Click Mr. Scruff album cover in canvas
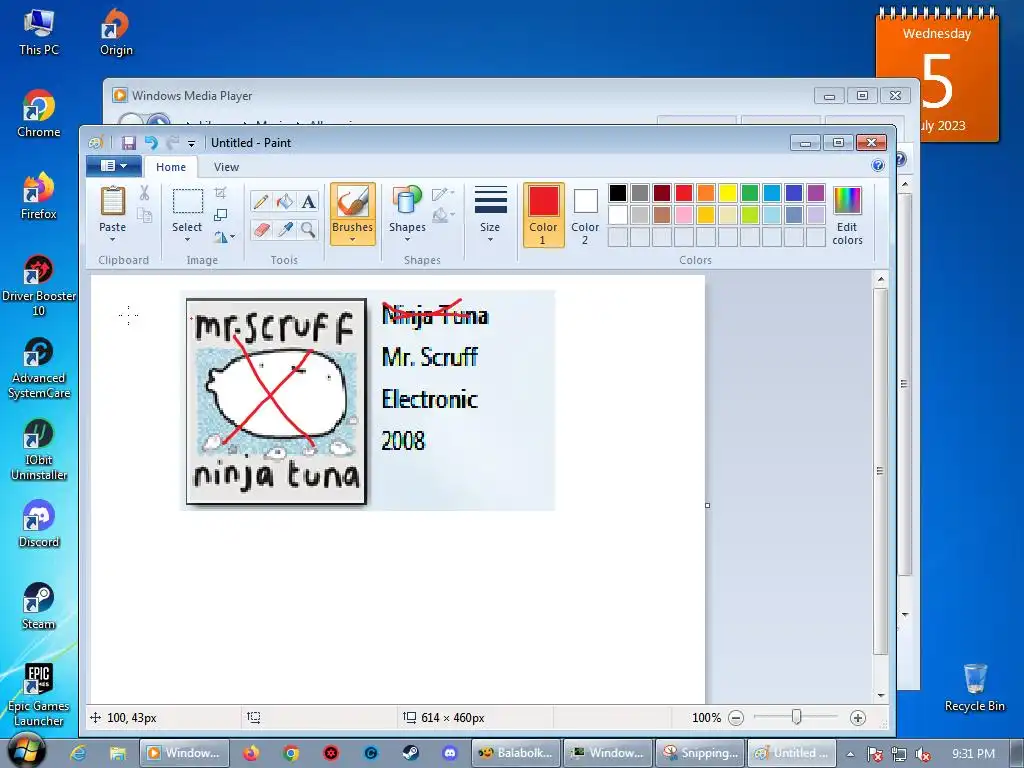This screenshot has height=768, width=1024. click(276, 401)
